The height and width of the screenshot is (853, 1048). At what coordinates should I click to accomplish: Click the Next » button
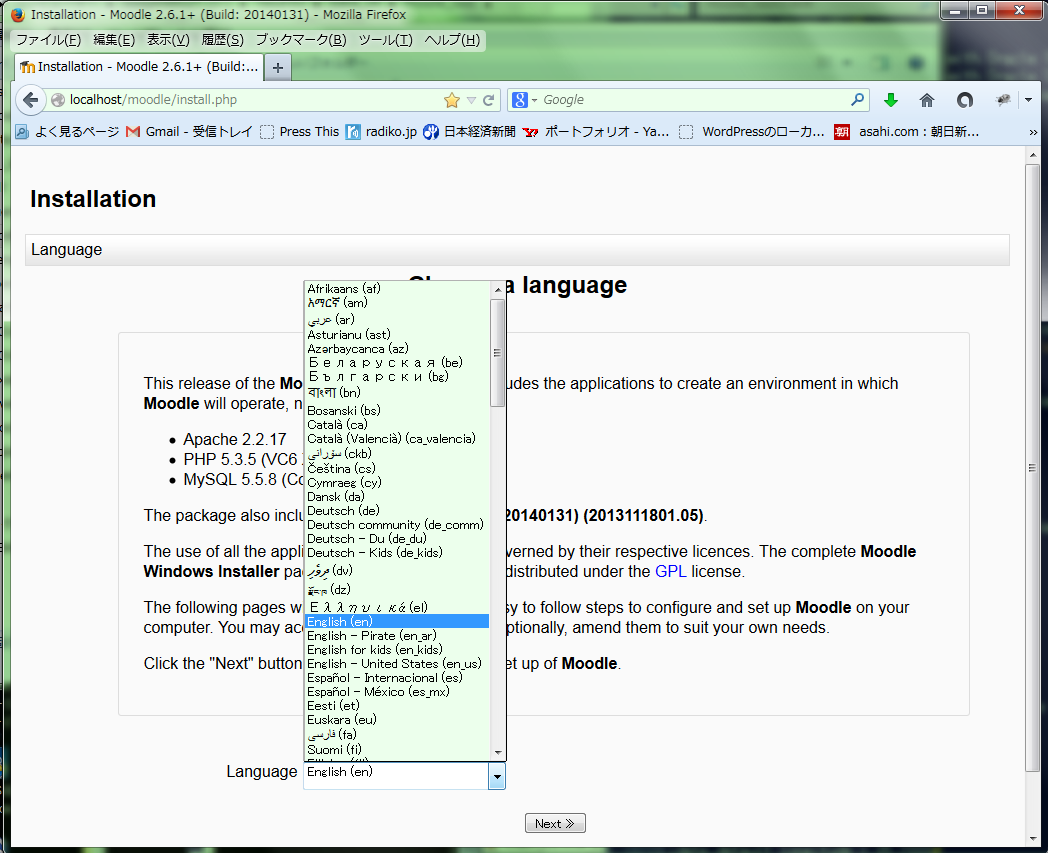[555, 824]
